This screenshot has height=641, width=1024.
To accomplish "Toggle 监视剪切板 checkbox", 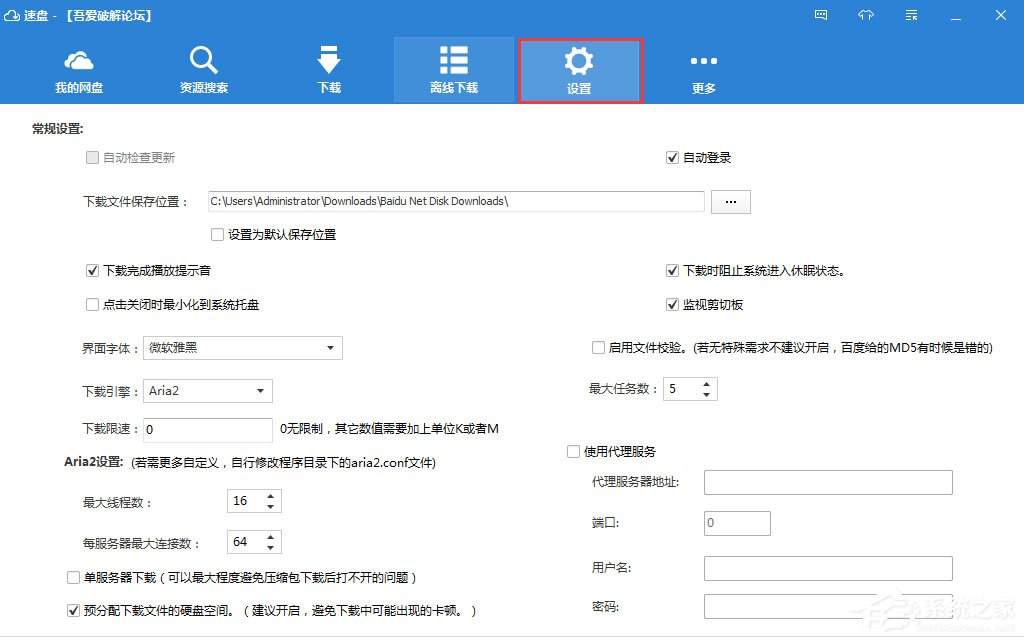I will 673,305.
